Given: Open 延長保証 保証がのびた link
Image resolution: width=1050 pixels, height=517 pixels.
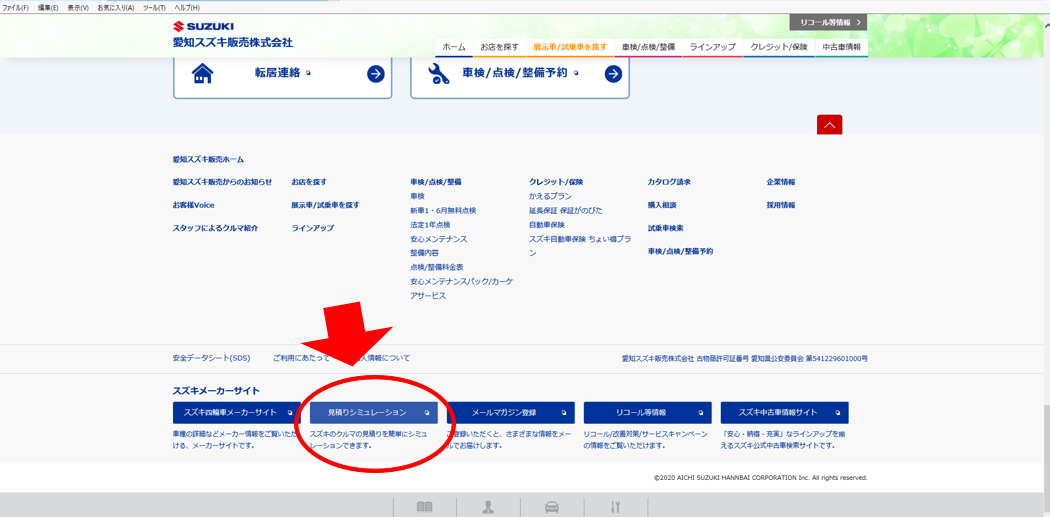Looking at the screenshot, I should point(566,210).
